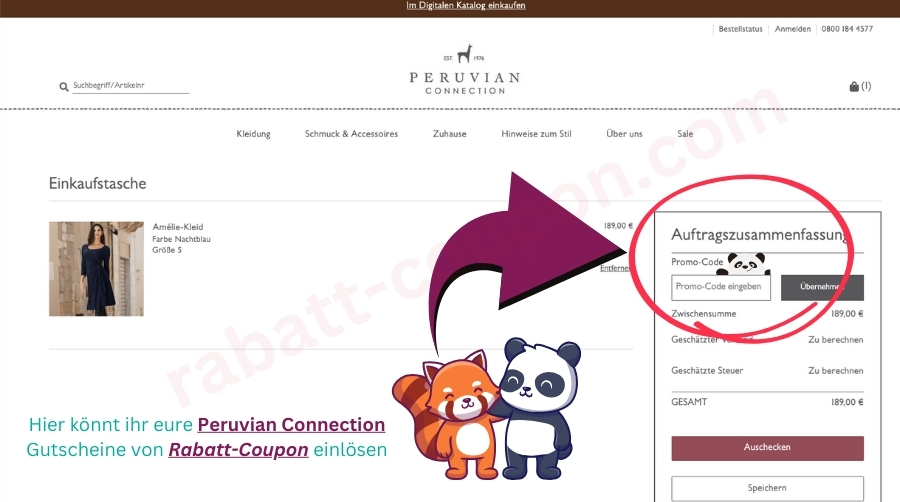Select Hinweise zum Stil menu item
The height and width of the screenshot is (502, 900).
(x=536, y=134)
